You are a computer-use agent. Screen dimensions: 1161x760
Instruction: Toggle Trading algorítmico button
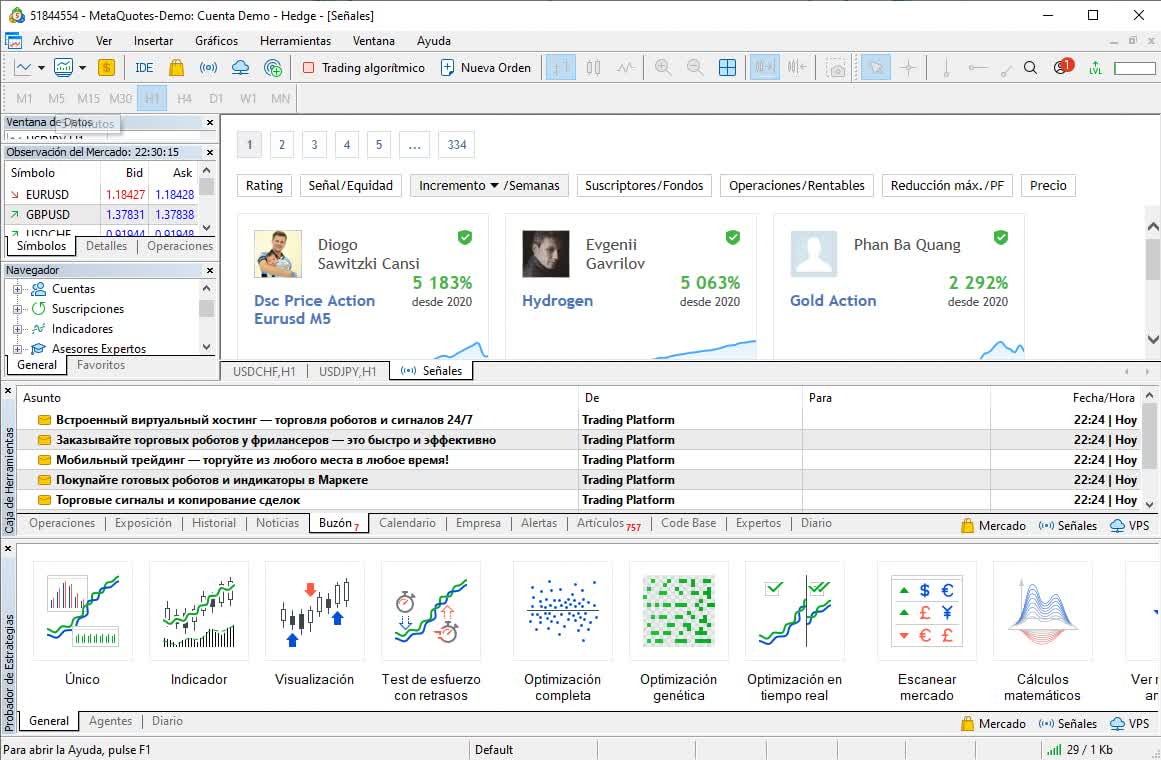point(364,67)
